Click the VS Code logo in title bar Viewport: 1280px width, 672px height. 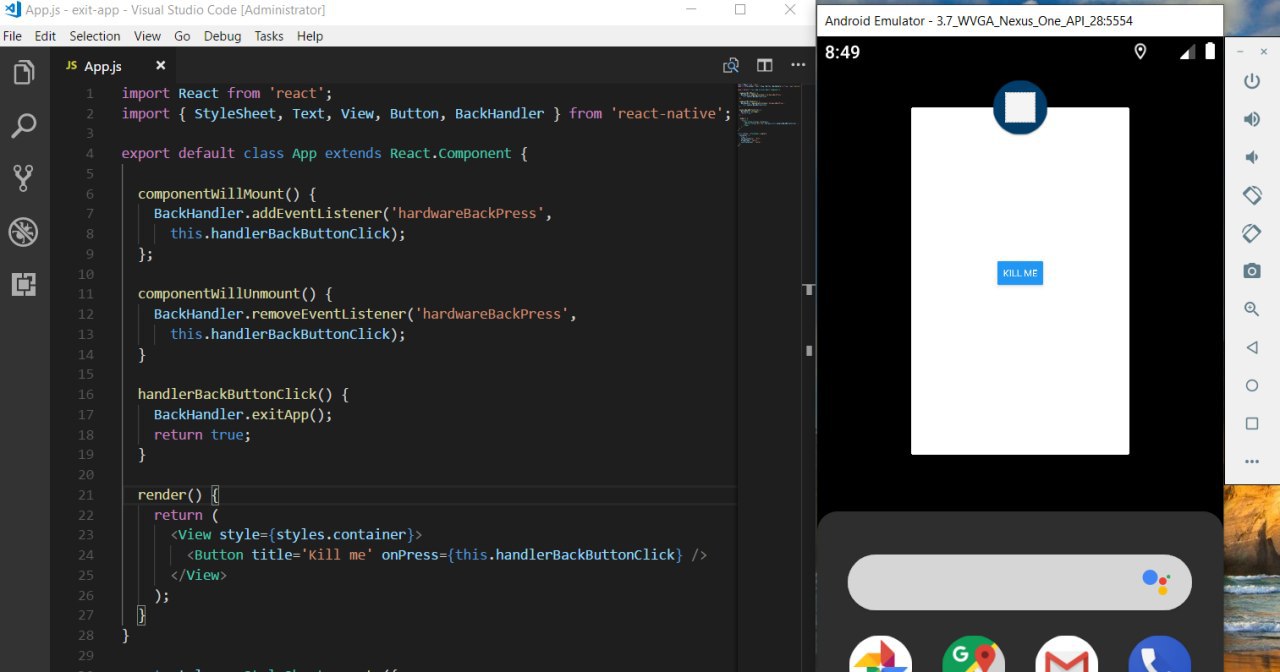[11, 10]
